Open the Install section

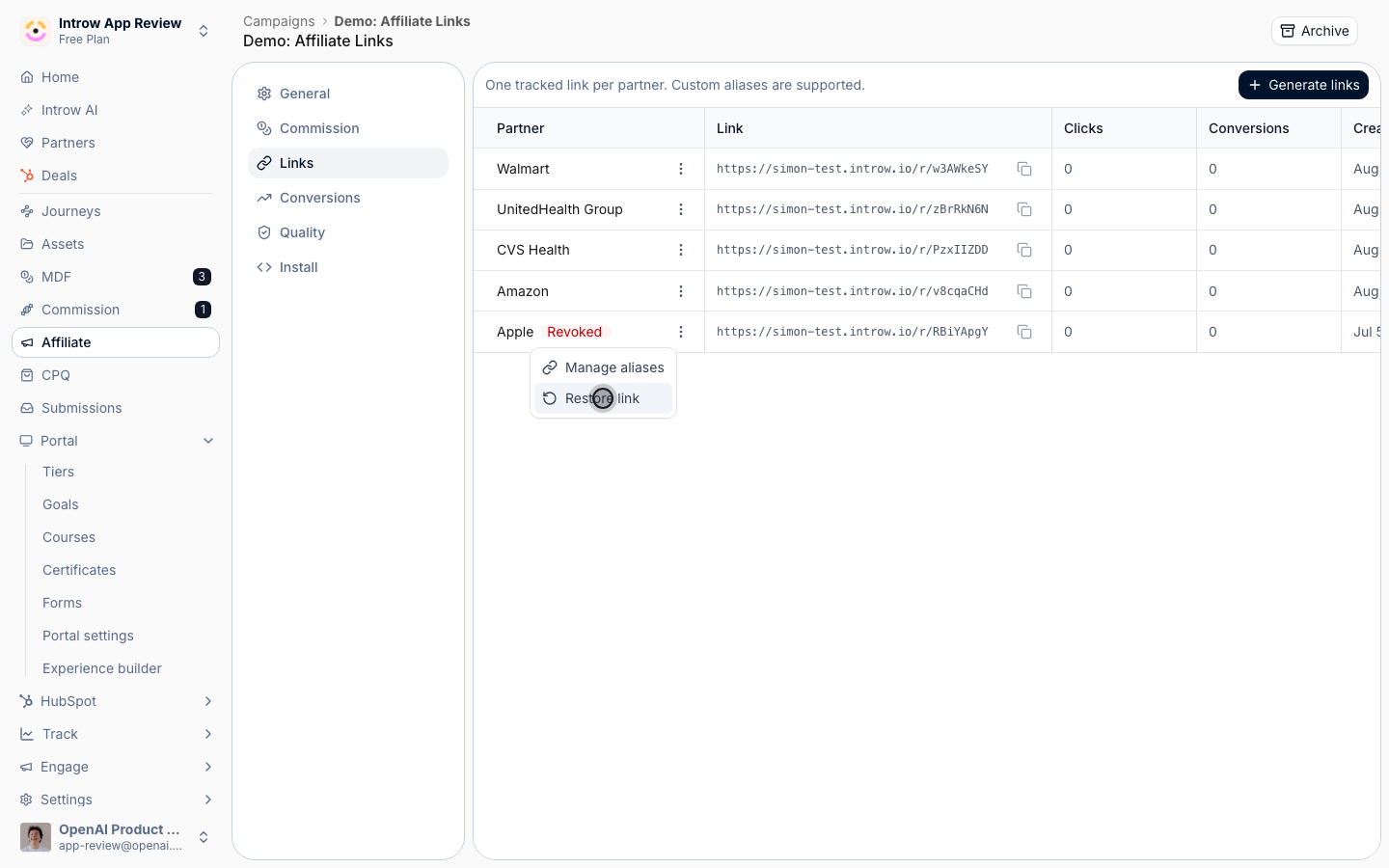tap(348, 267)
